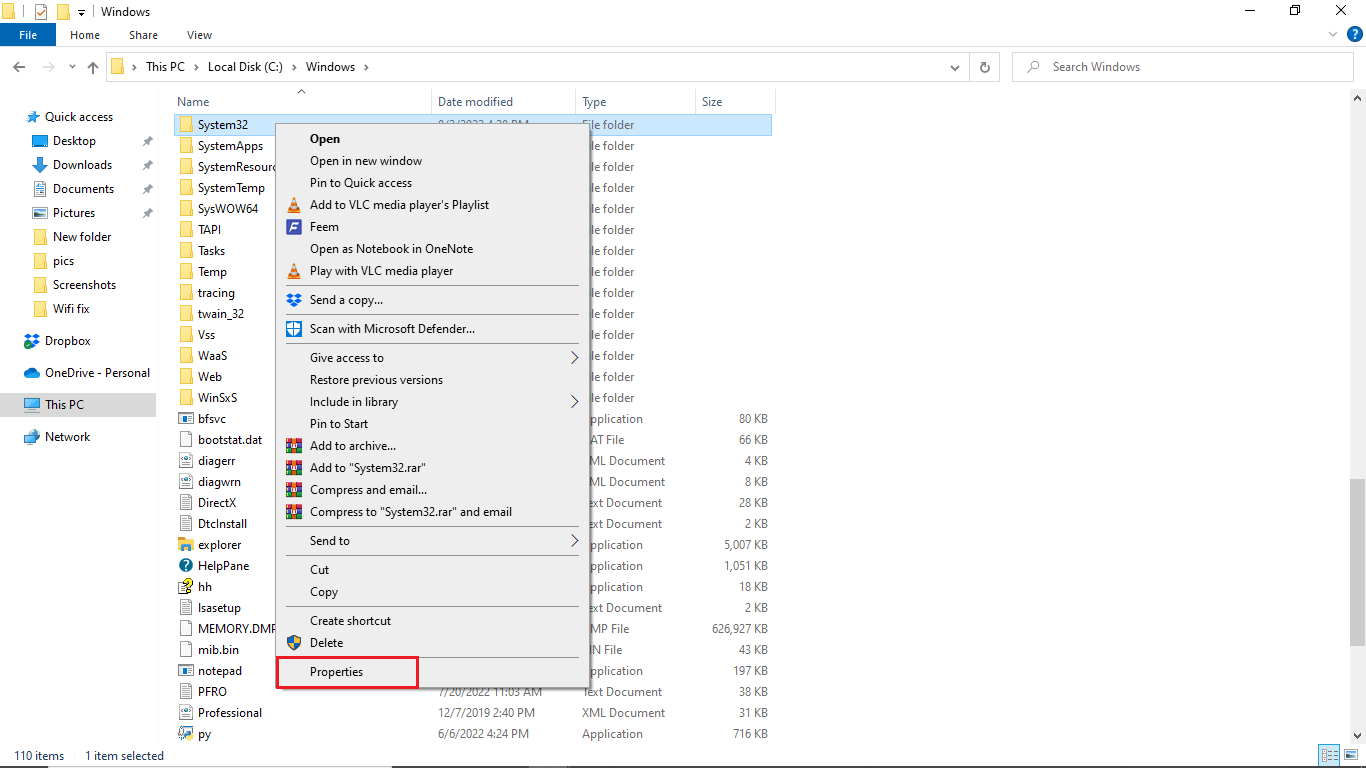Image resolution: width=1366 pixels, height=768 pixels.
Task: Open Documents in Quick access
Action: 84,189
